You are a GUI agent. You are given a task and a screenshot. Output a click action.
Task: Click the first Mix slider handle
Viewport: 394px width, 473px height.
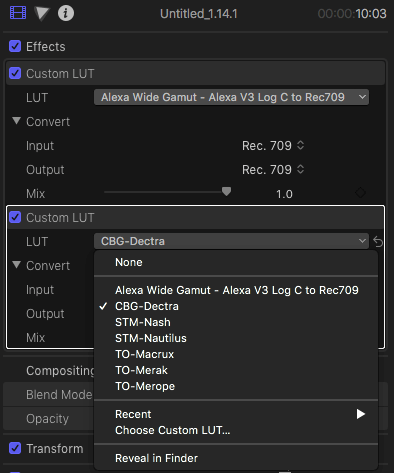(226, 191)
